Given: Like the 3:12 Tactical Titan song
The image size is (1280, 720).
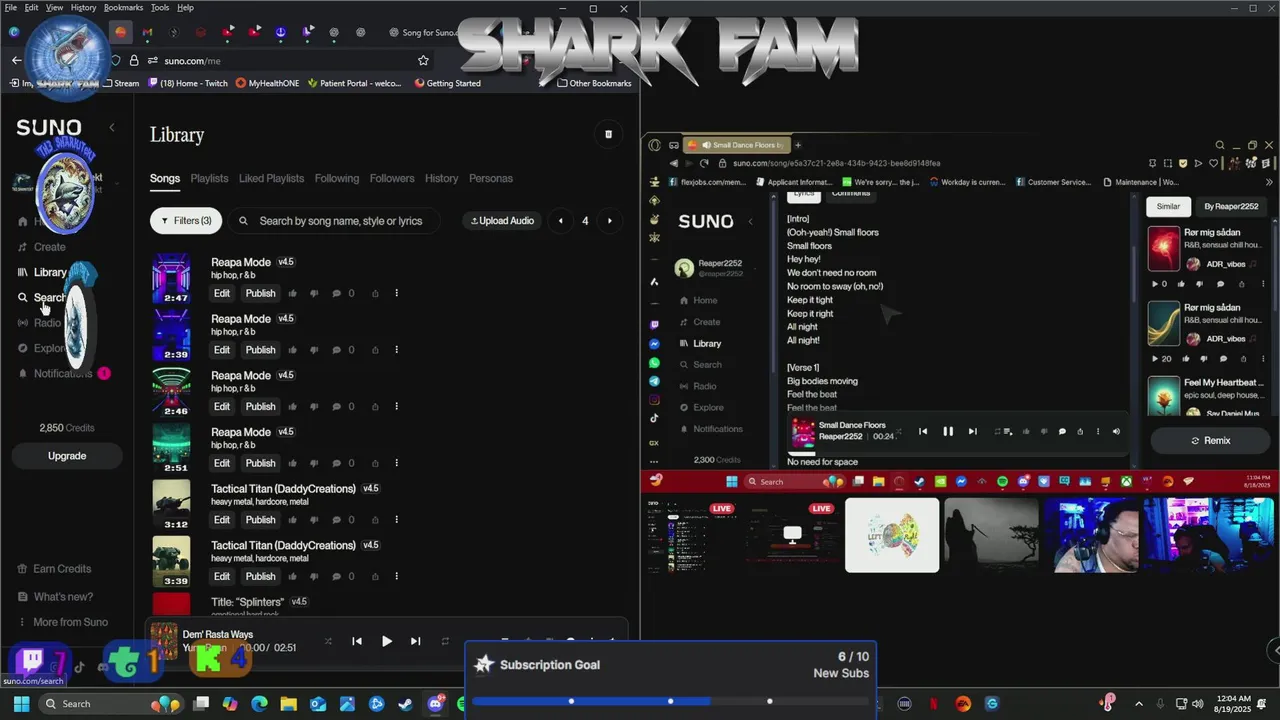Looking at the screenshot, I should (293, 520).
